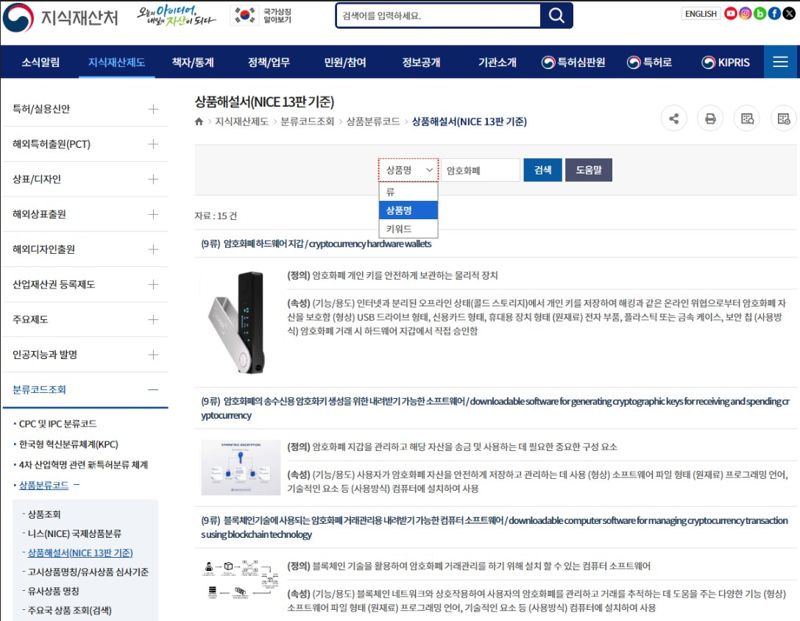Open the '민원/참여' main menu
This screenshot has height=621, width=800.
click(x=345, y=62)
